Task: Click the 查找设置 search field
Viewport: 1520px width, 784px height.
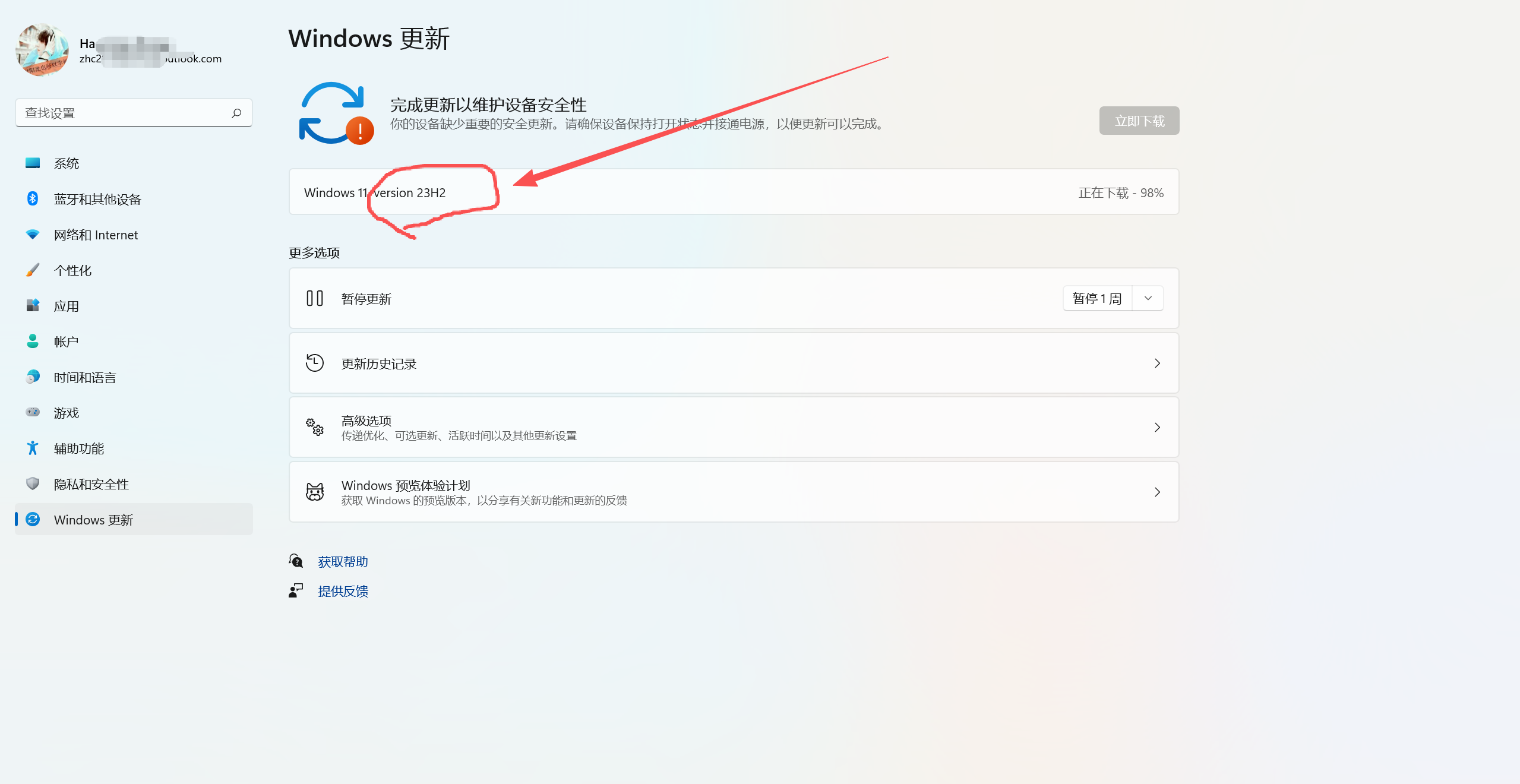Action: 125,113
